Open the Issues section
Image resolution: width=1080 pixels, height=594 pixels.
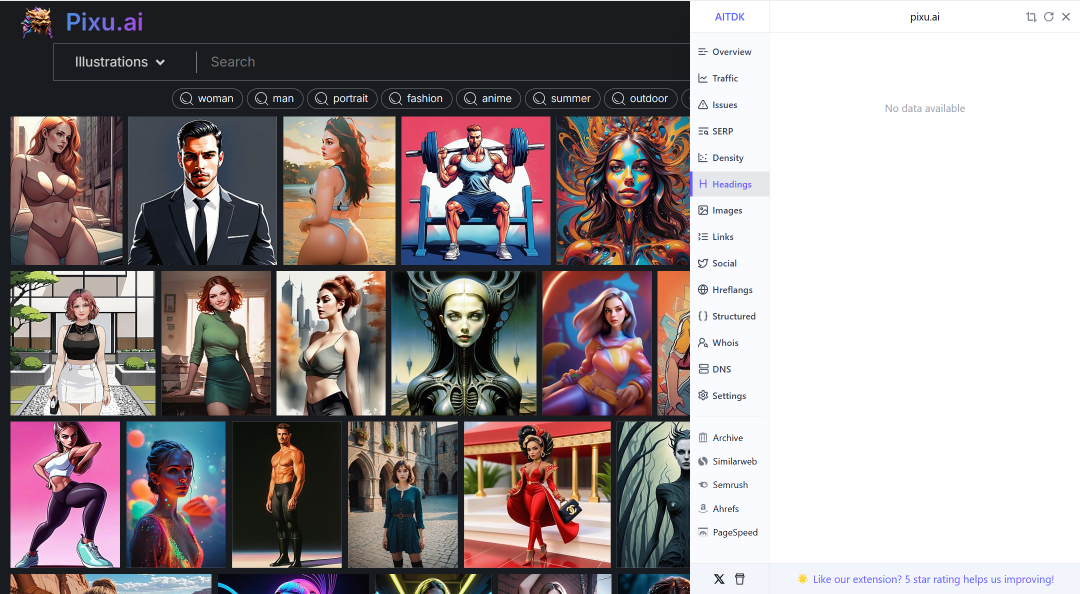pos(729,105)
